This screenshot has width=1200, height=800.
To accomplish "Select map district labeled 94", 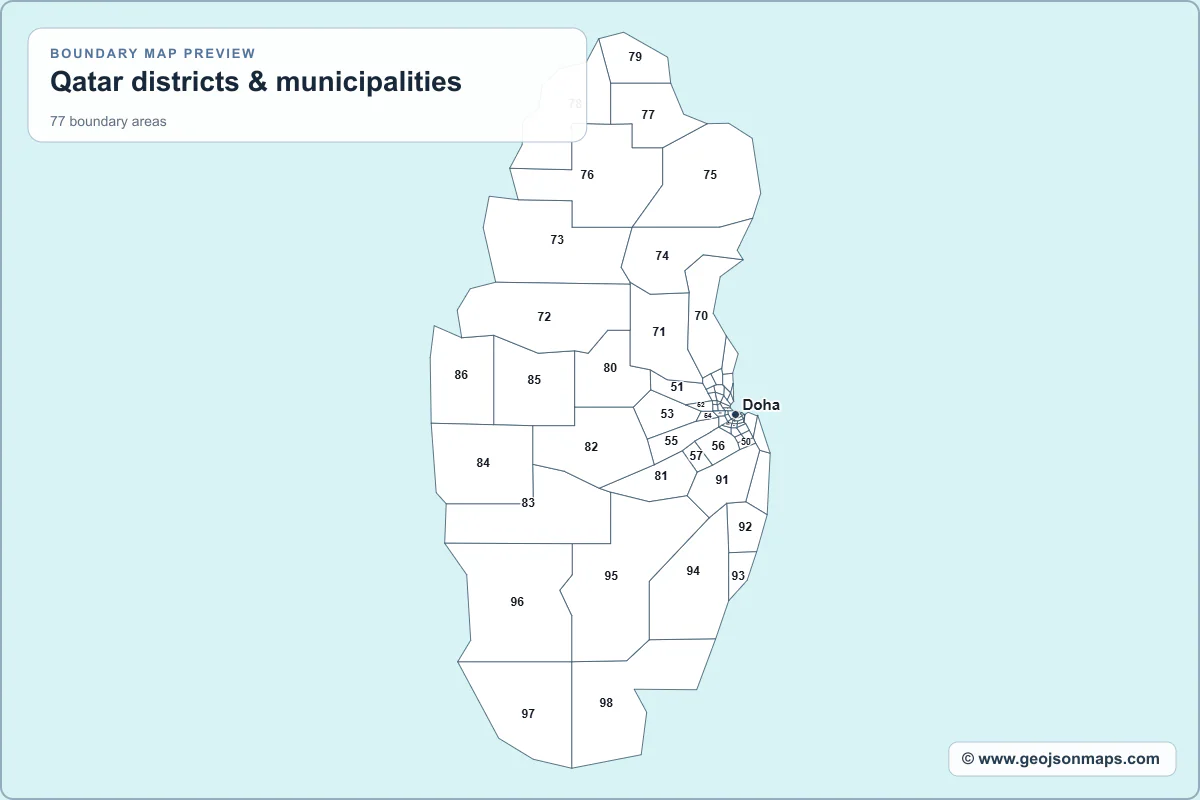I will (x=693, y=571).
